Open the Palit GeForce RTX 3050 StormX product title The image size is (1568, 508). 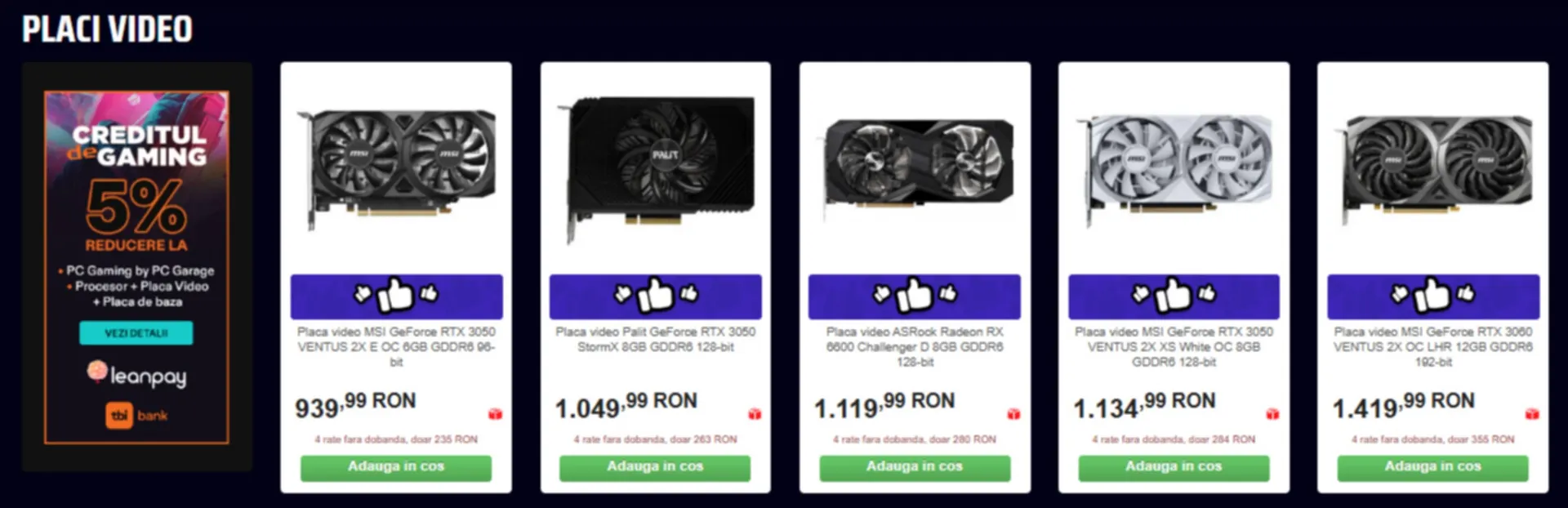point(655,339)
